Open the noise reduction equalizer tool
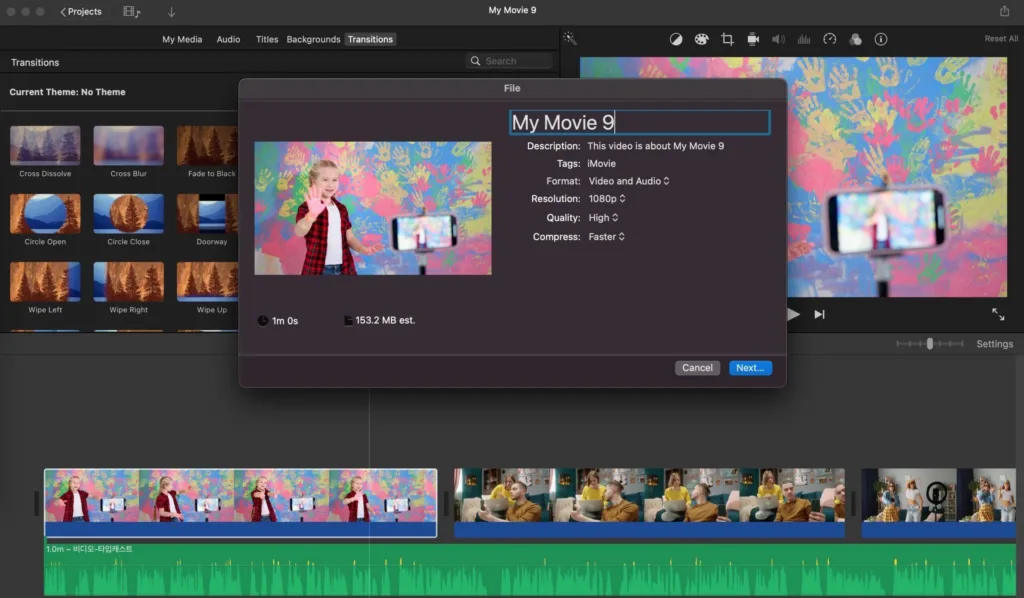Viewport: 1024px width, 598px height. click(804, 39)
